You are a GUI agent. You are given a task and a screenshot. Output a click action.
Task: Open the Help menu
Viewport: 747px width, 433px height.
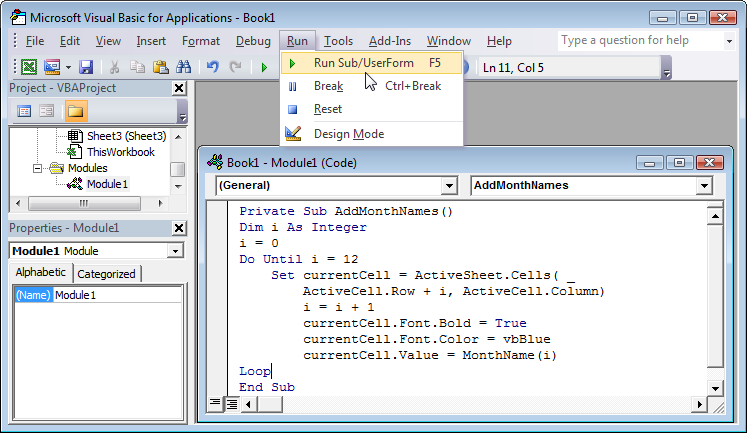pyautogui.click(x=499, y=41)
